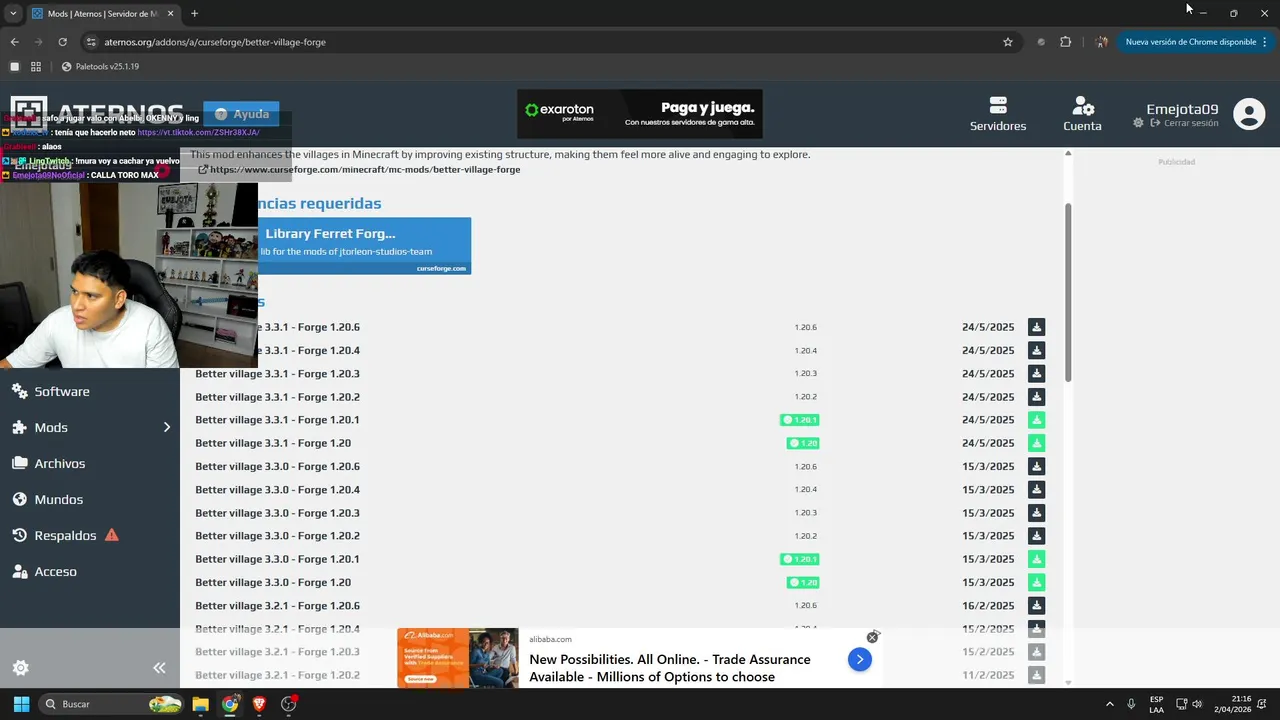Screen dimensions: 1280x720
Task: Click the page vertical scrollbar thumb
Action: (1068, 292)
